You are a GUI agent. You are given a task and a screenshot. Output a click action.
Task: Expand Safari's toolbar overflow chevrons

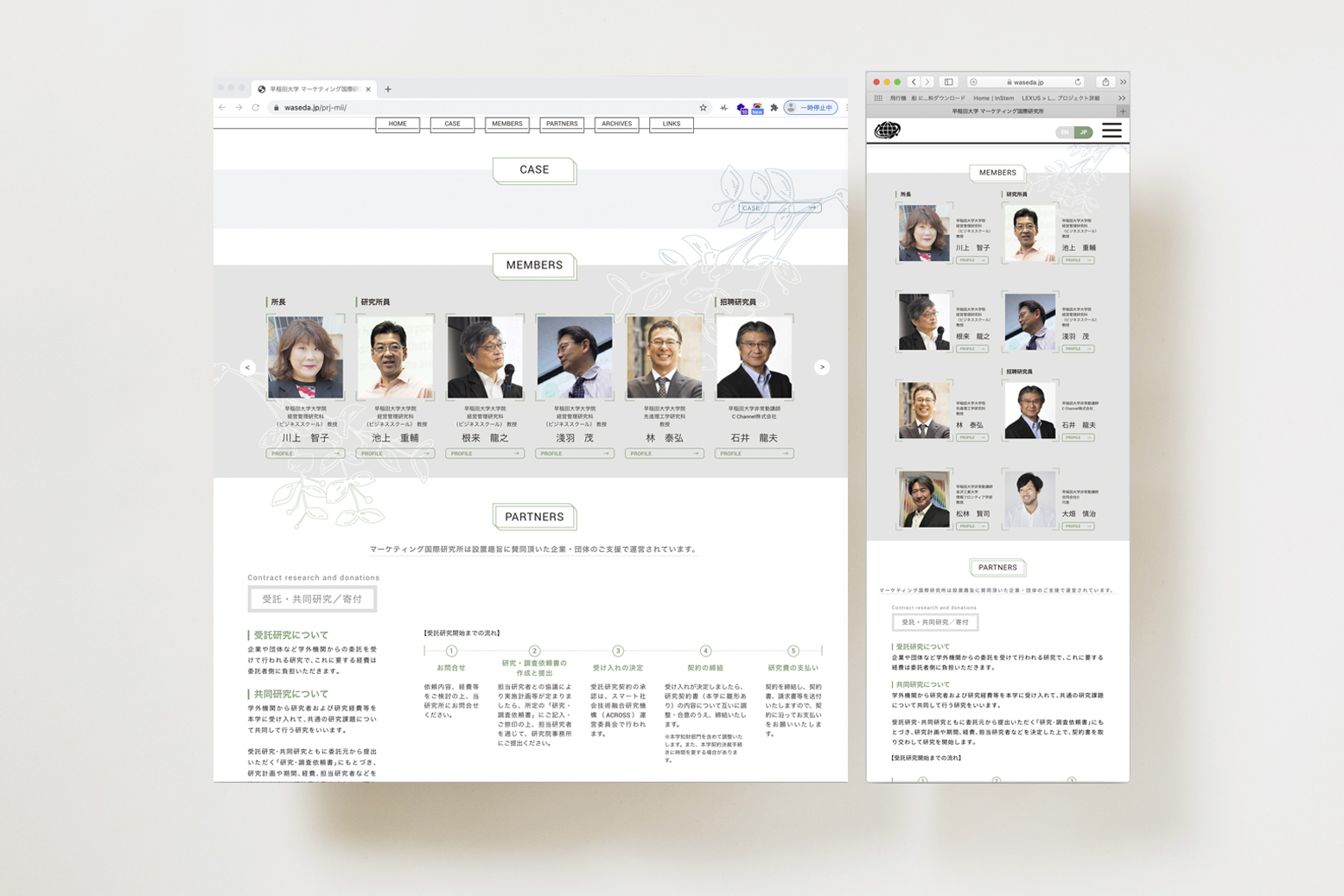click(1123, 82)
